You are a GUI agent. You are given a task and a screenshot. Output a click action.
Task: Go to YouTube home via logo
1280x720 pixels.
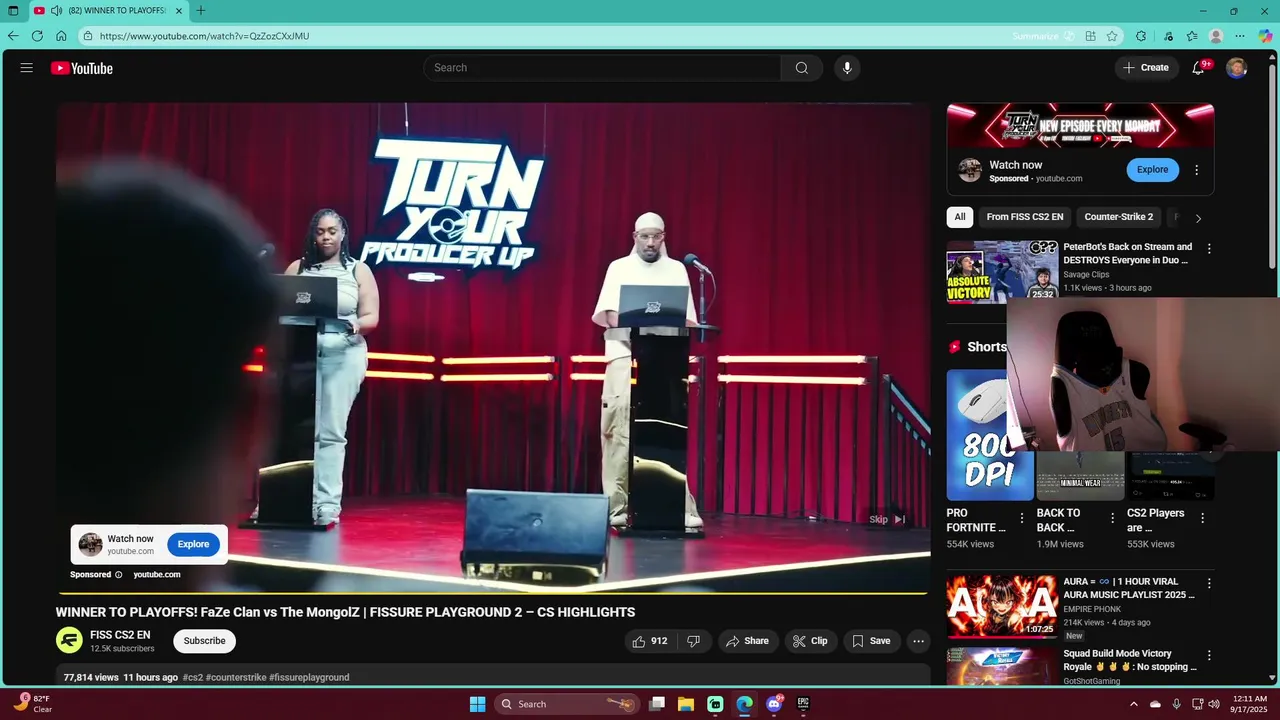click(x=82, y=68)
